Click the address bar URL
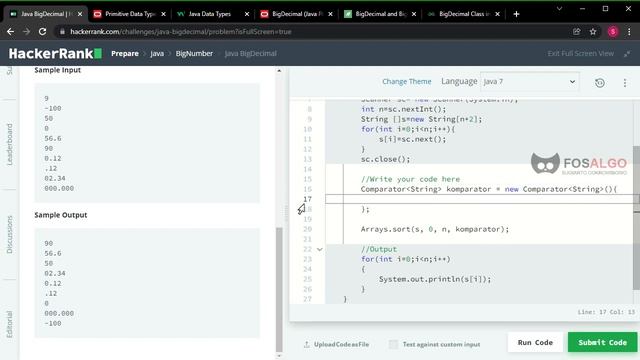Image resolution: width=640 pixels, height=360 pixels. pyautogui.click(x=180, y=31)
